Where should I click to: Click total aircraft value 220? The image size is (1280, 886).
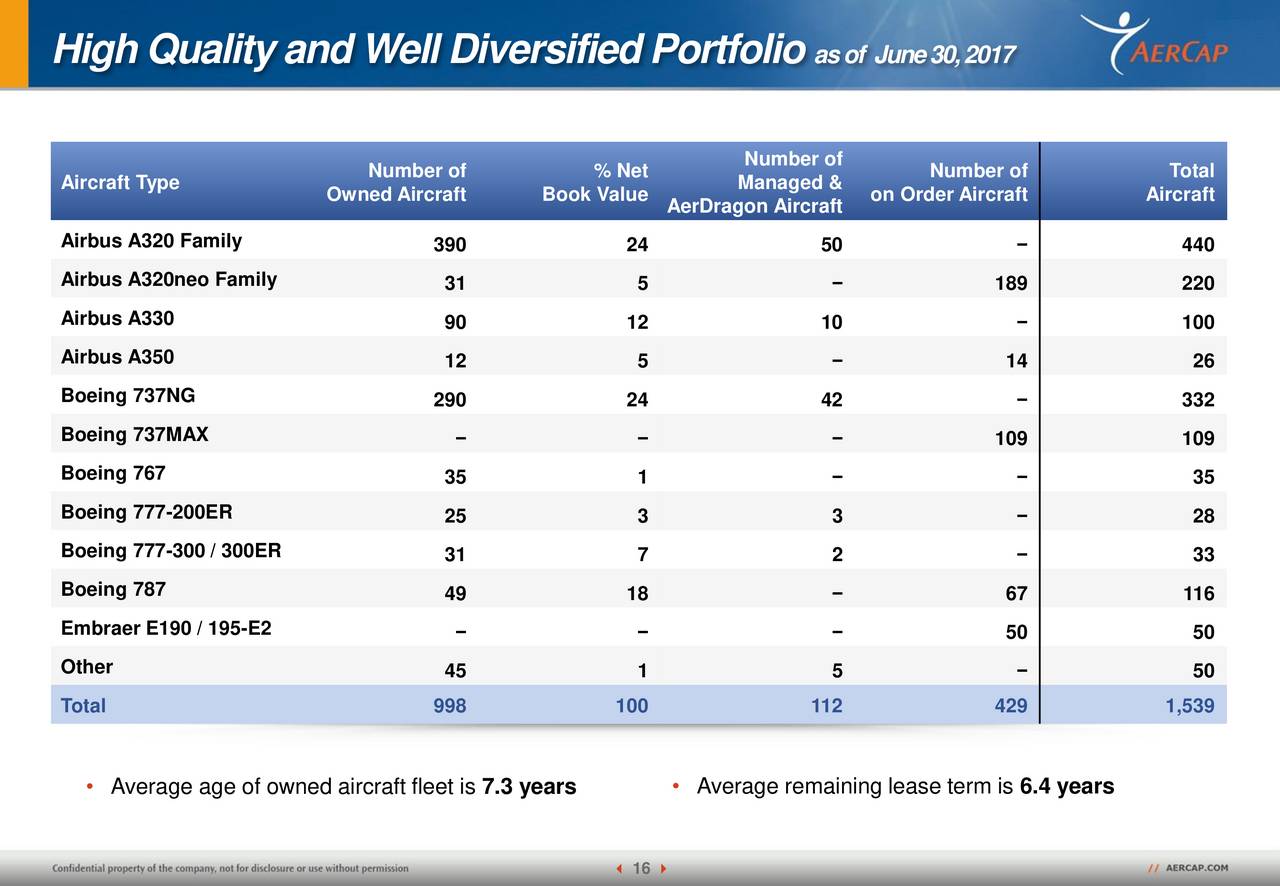[x=1197, y=284]
